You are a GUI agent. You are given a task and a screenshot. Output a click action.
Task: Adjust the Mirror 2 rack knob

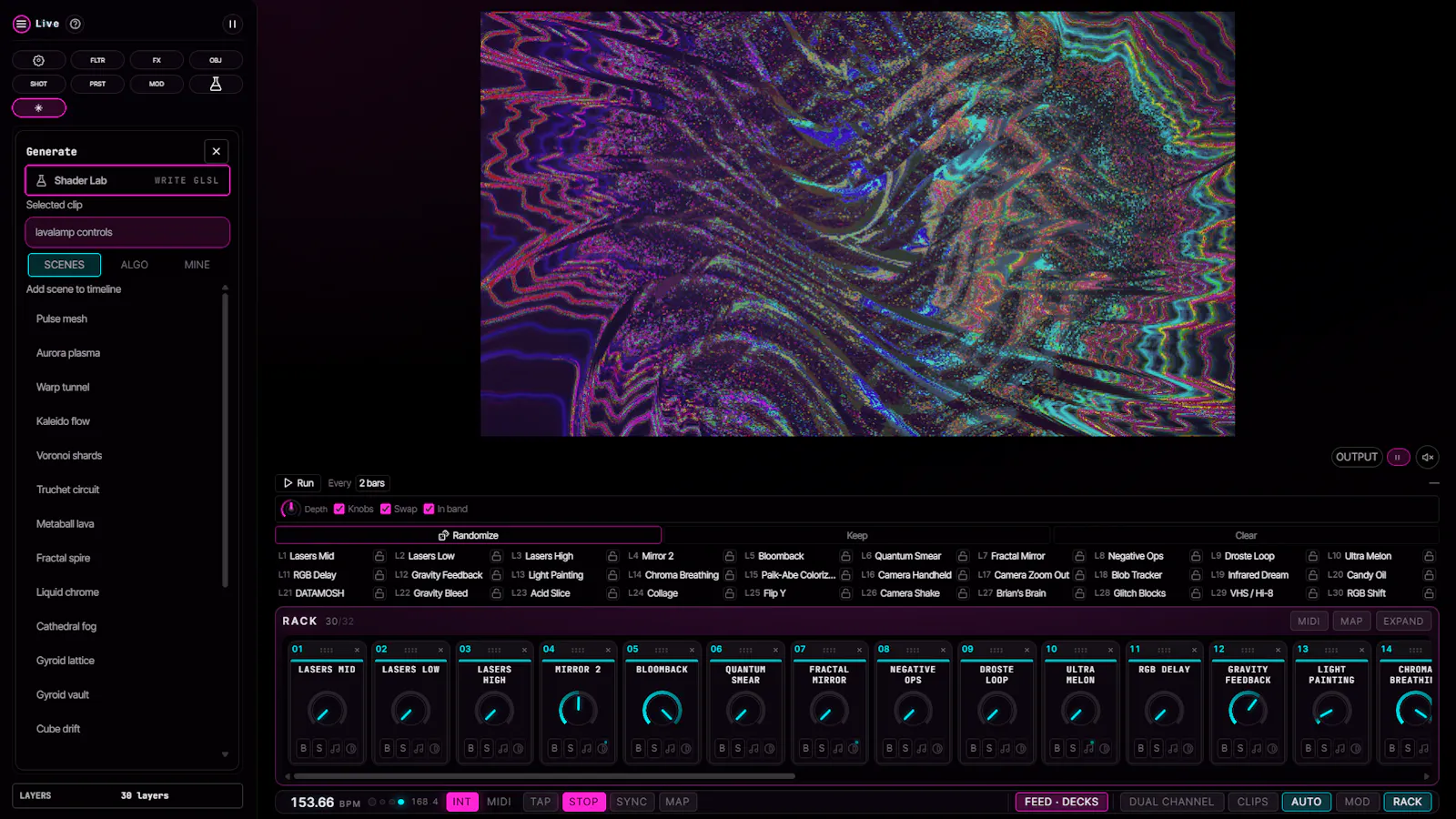coord(578,709)
